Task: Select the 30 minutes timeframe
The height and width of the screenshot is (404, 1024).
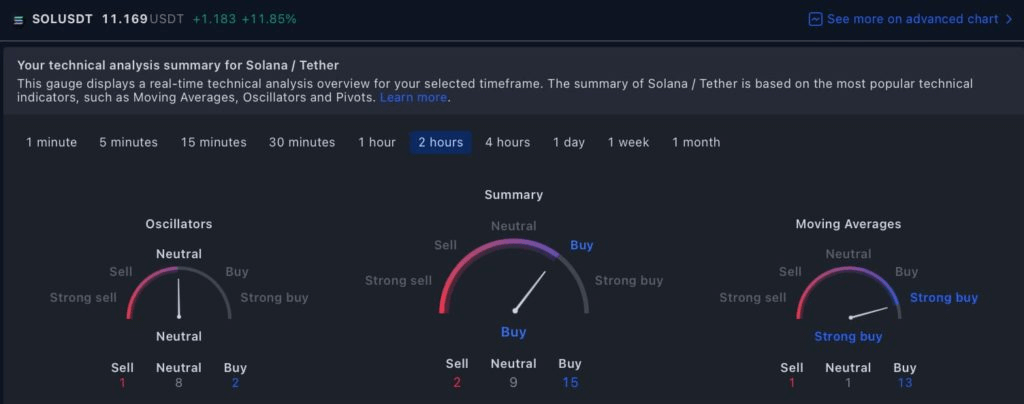Action: coord(302,142)
